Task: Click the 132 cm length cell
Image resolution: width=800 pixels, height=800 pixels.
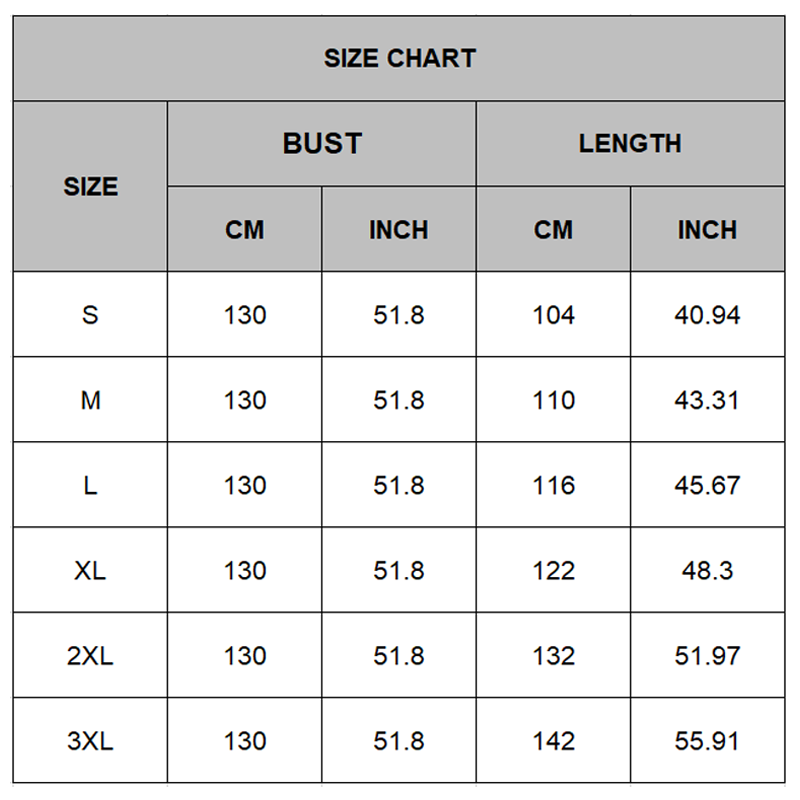Action: click(x=553, y=656)
